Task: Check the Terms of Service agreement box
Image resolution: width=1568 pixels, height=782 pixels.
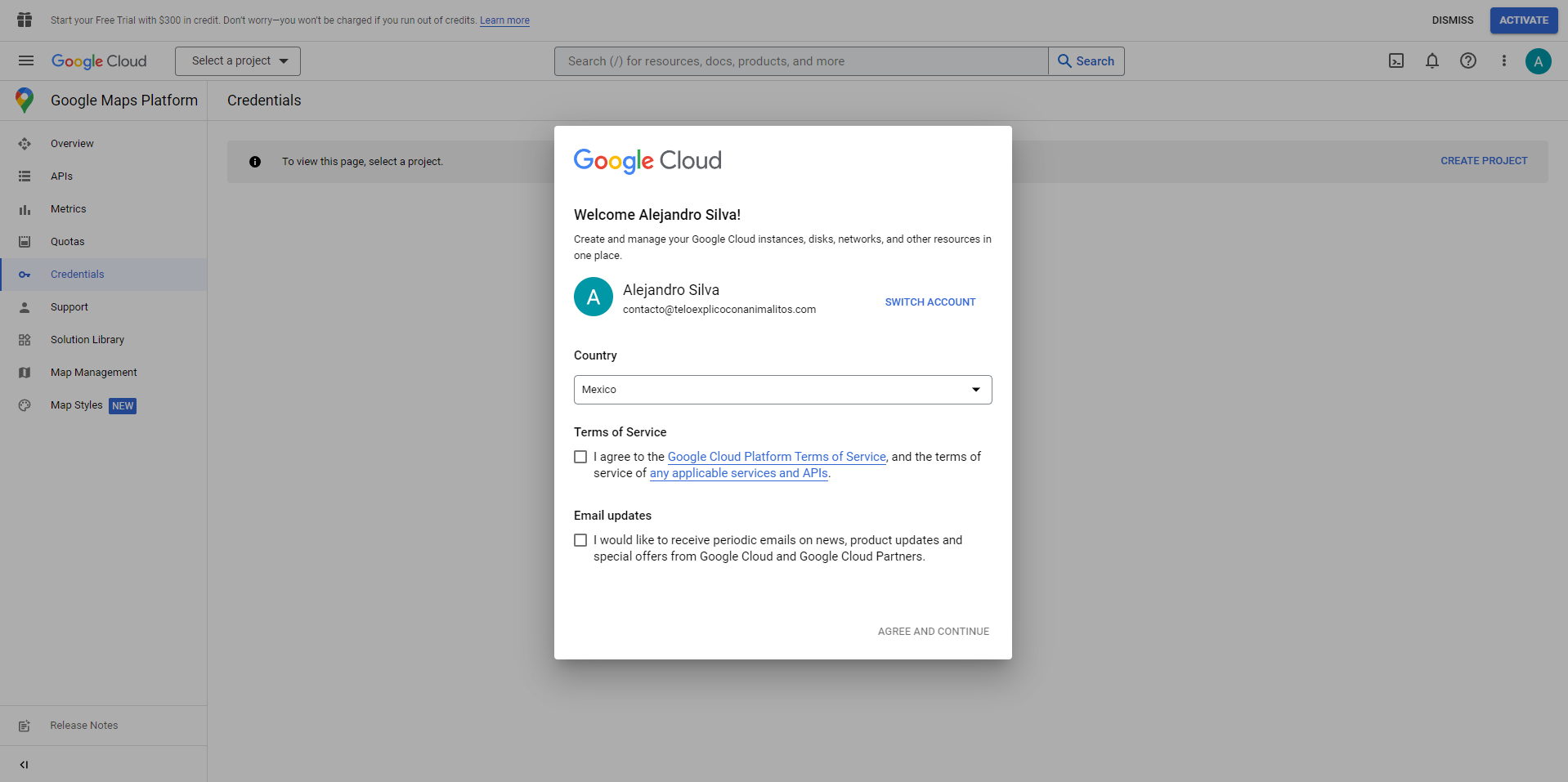Action: (x=580, y=457)
